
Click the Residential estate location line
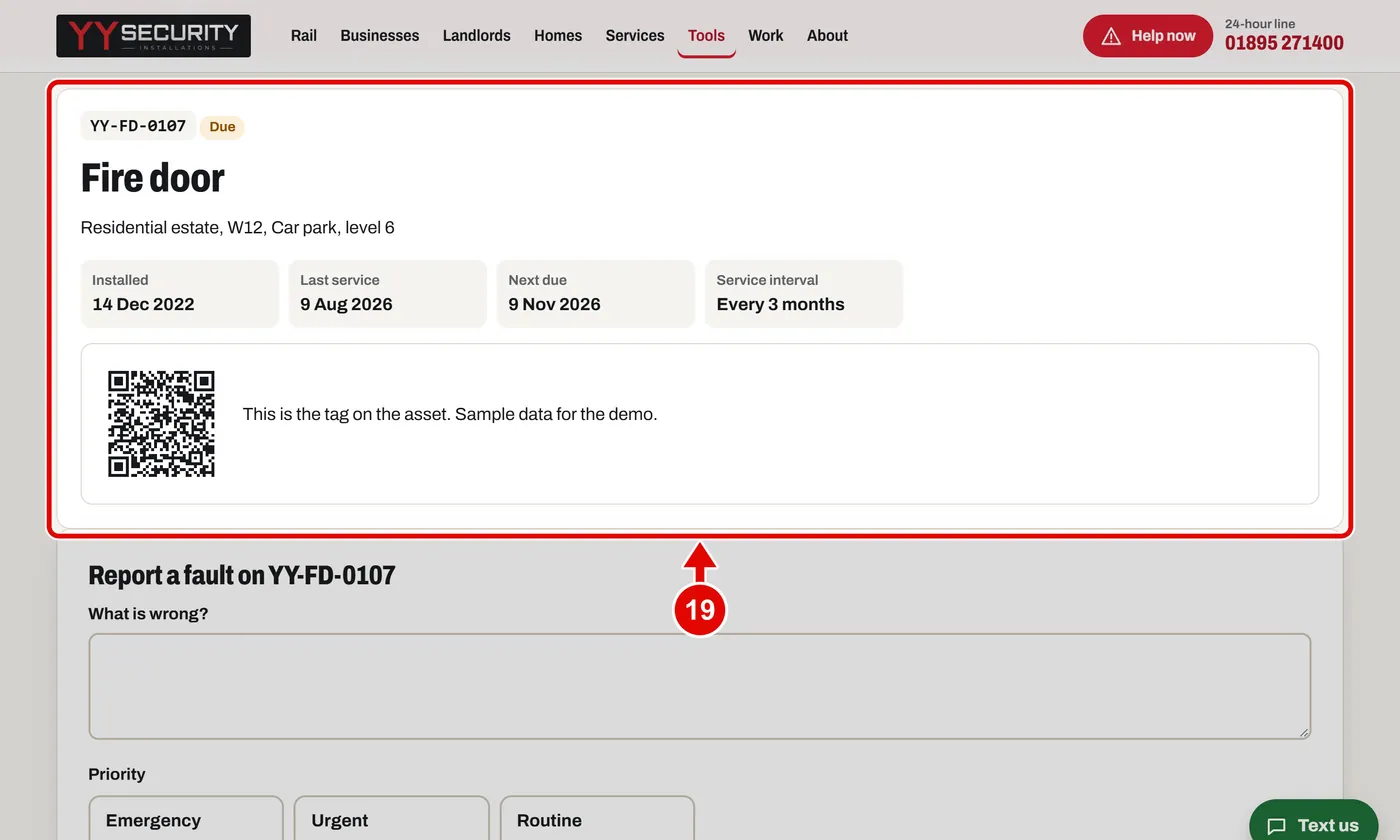pyautogui.click(x=238, y=228)
